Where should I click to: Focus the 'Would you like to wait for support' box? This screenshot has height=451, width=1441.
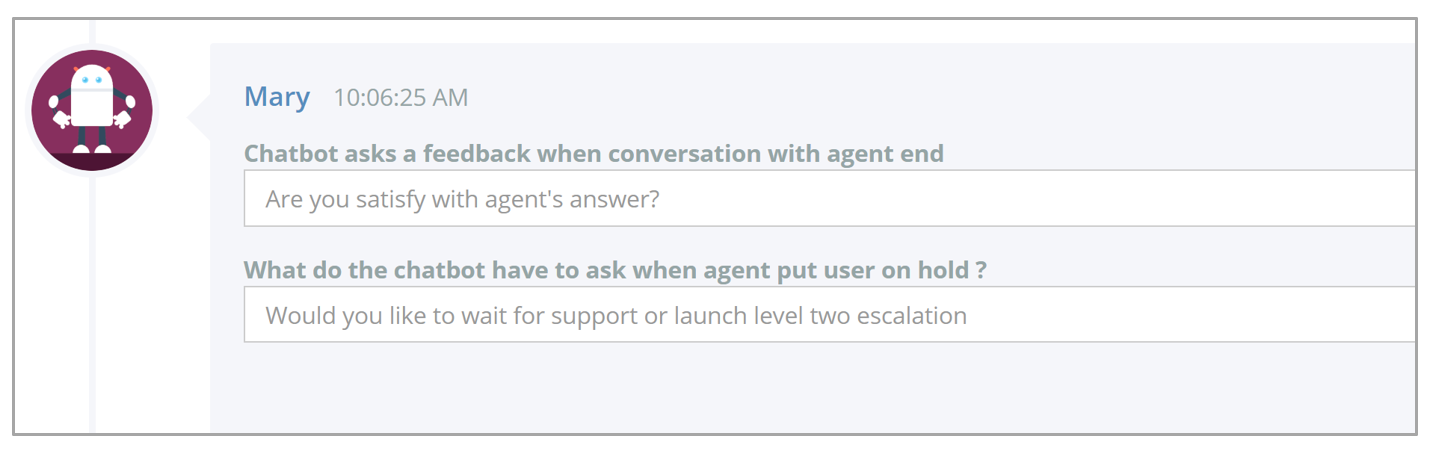point(830,315)
